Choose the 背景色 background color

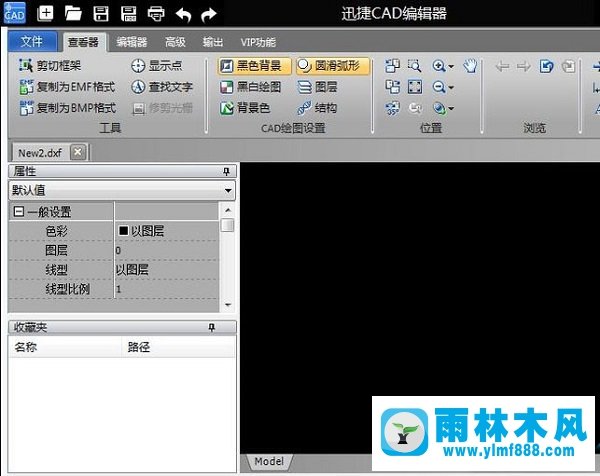coord(245,108)
